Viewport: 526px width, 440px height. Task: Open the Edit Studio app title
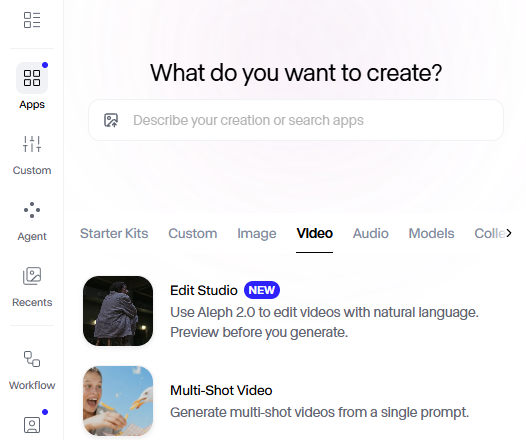[x=204, y=290]
